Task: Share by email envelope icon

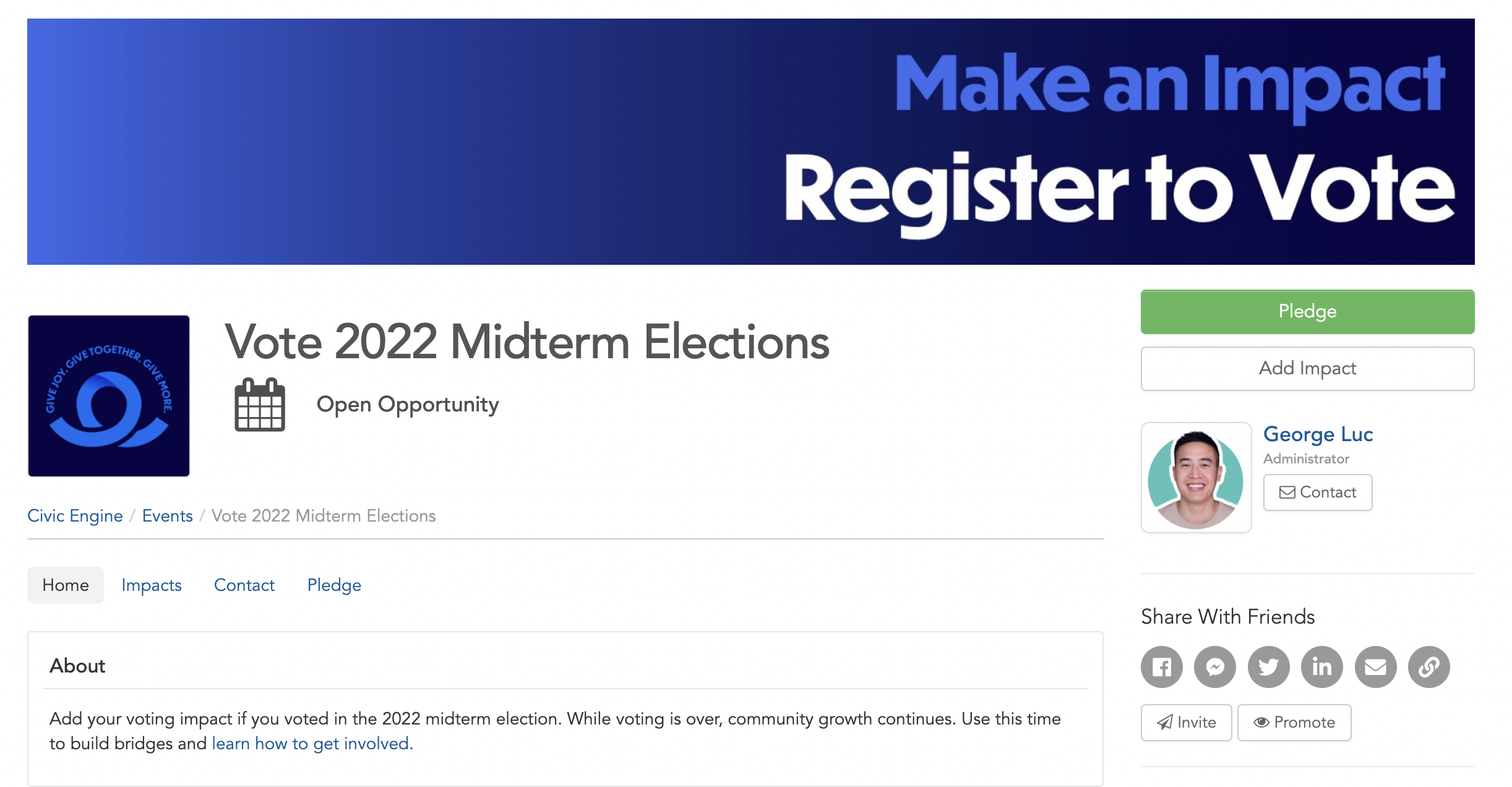Action: (x=1375, y=667)
